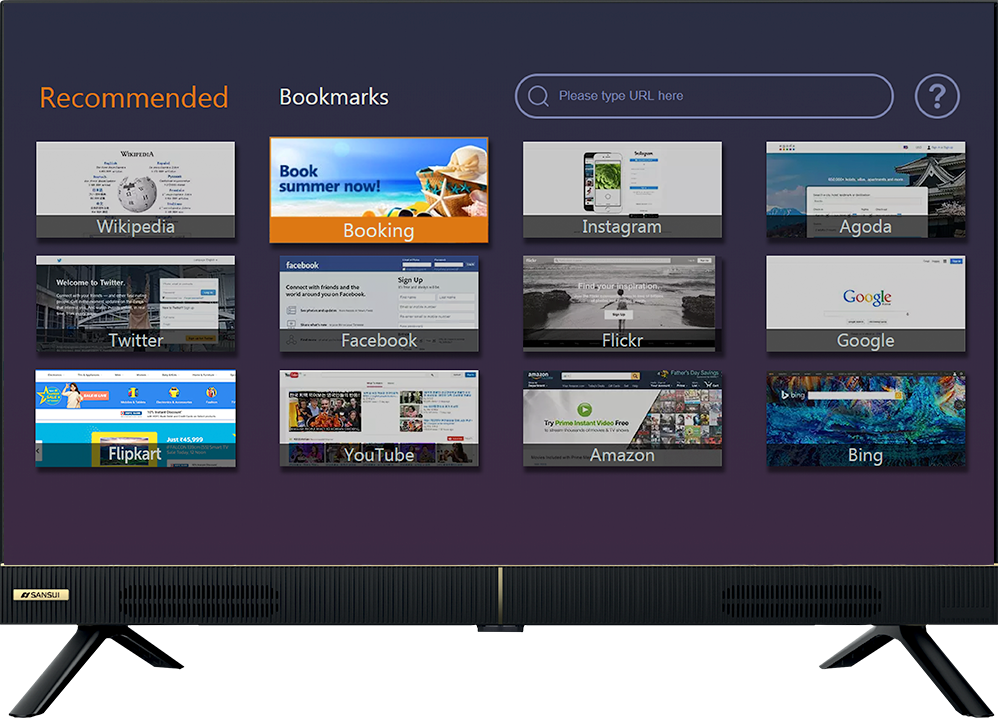Screen dimensions: 998x718
Task: Click the help question mark icon
Action: 937,96
